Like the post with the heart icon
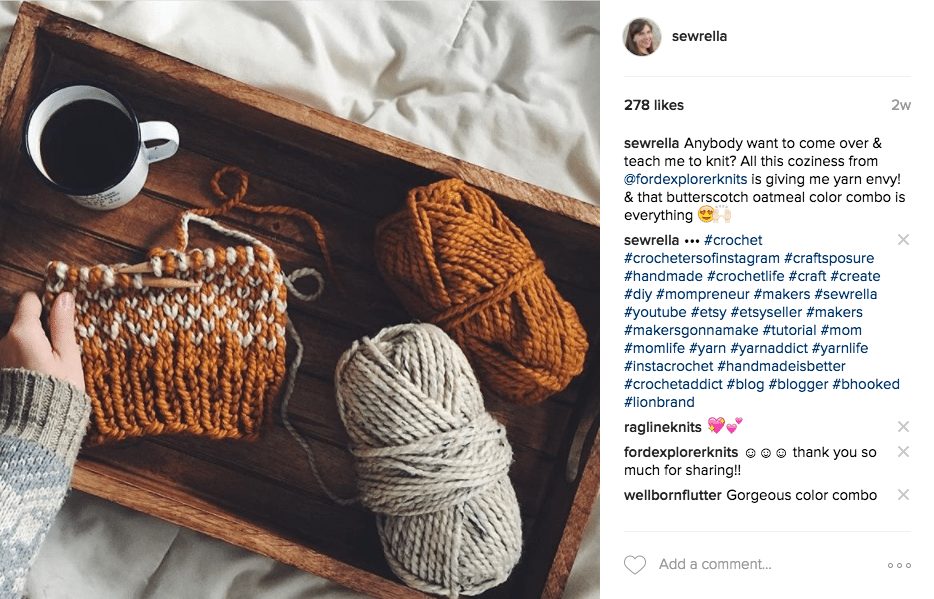Screen dimensions: 934x599 point(634,564)
